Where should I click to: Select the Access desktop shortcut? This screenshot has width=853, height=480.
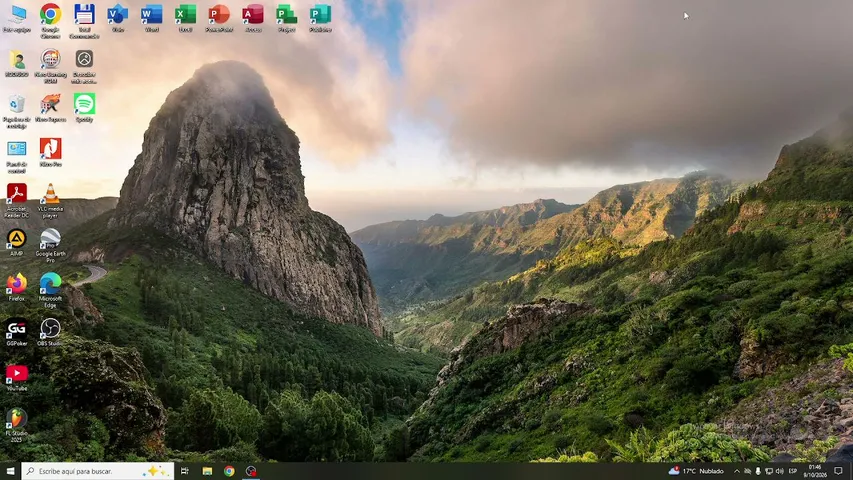click(x=253, y=19)
